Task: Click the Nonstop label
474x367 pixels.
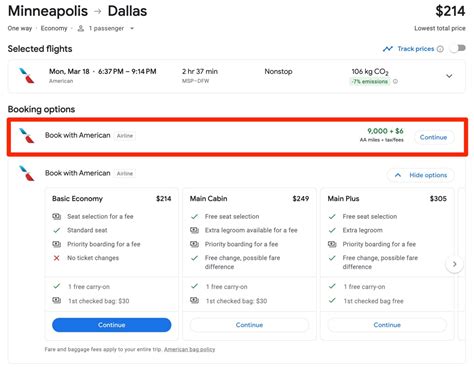Action: point(278,71)
